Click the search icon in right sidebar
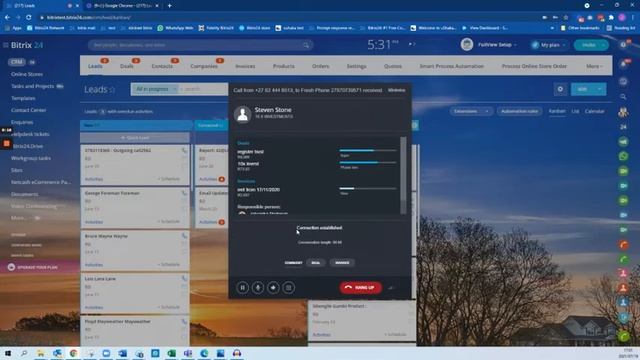Viewport: 640px width, 360px height. [x=623, y=97]
